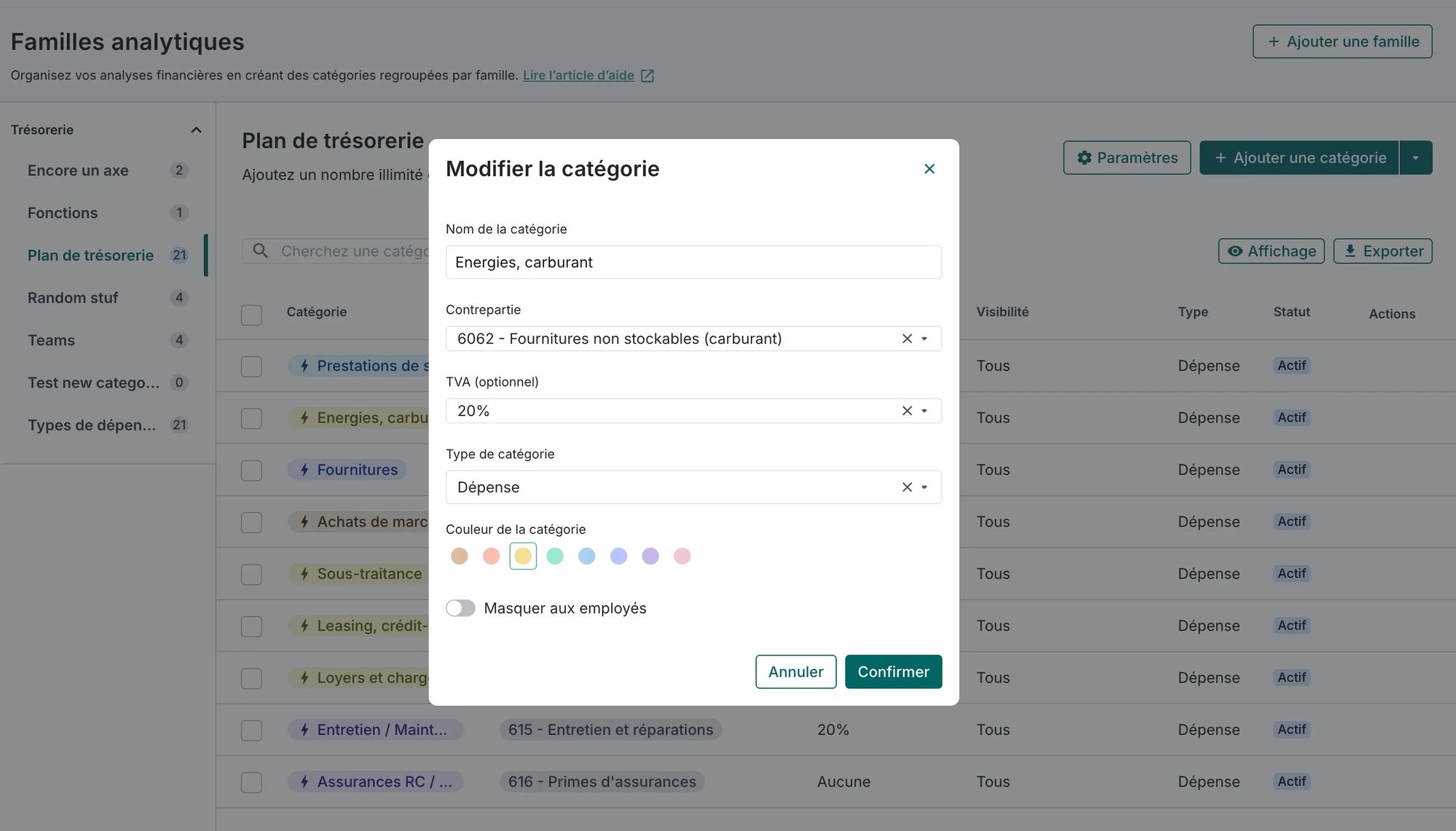The width and height of the screenshot is (1456, 831).
Task: Click the external link icon next to help article
Action: coord(647,76)
